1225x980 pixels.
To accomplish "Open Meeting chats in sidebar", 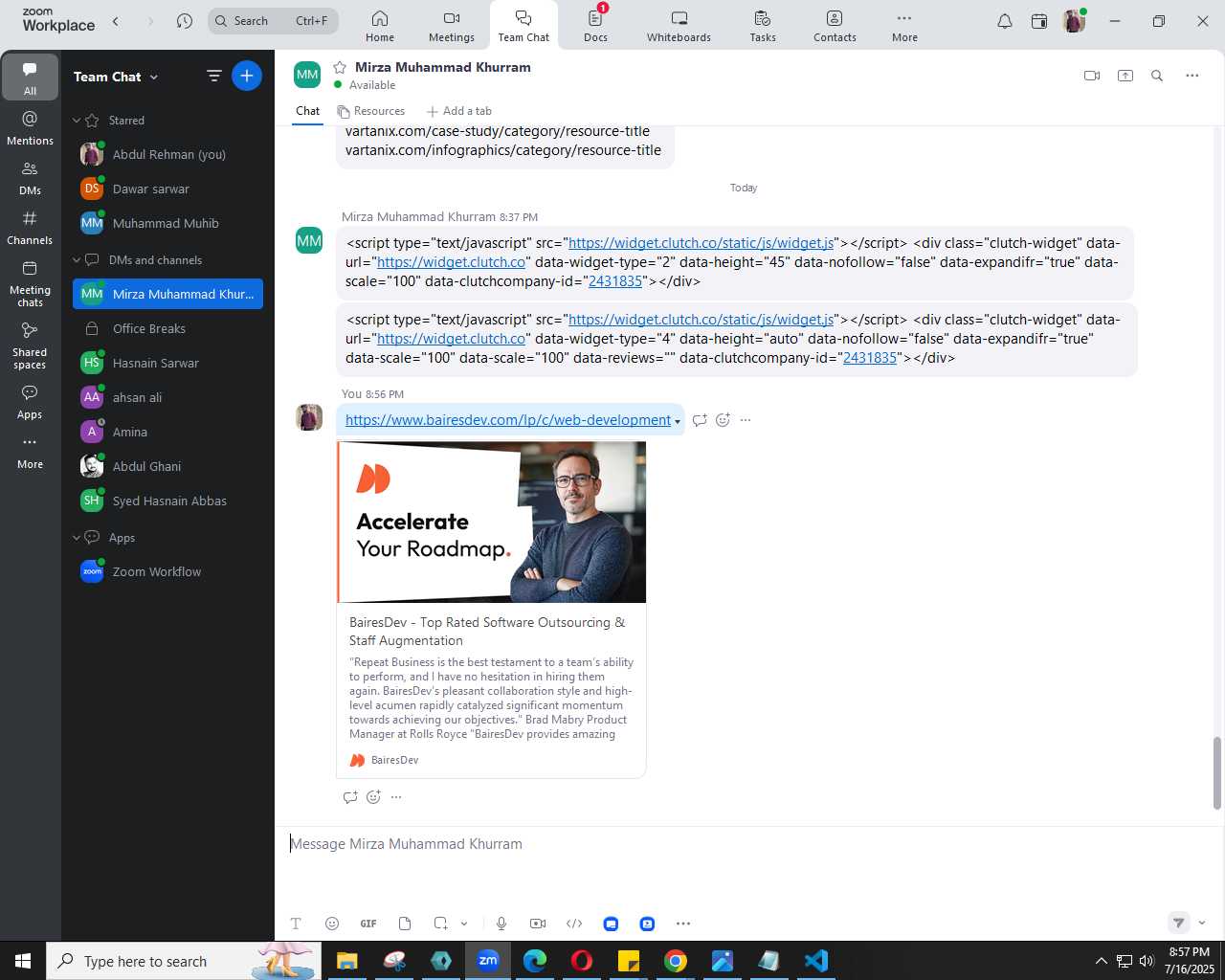I will (x=30, y=283).
